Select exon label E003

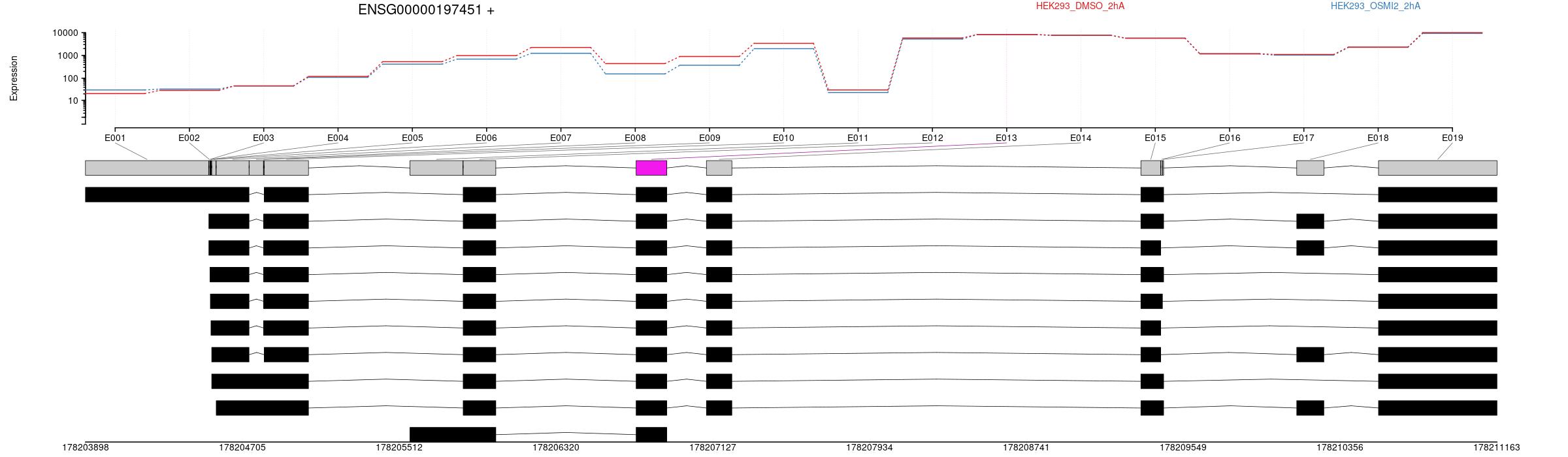pyautogui.click(x=263, y=138)
